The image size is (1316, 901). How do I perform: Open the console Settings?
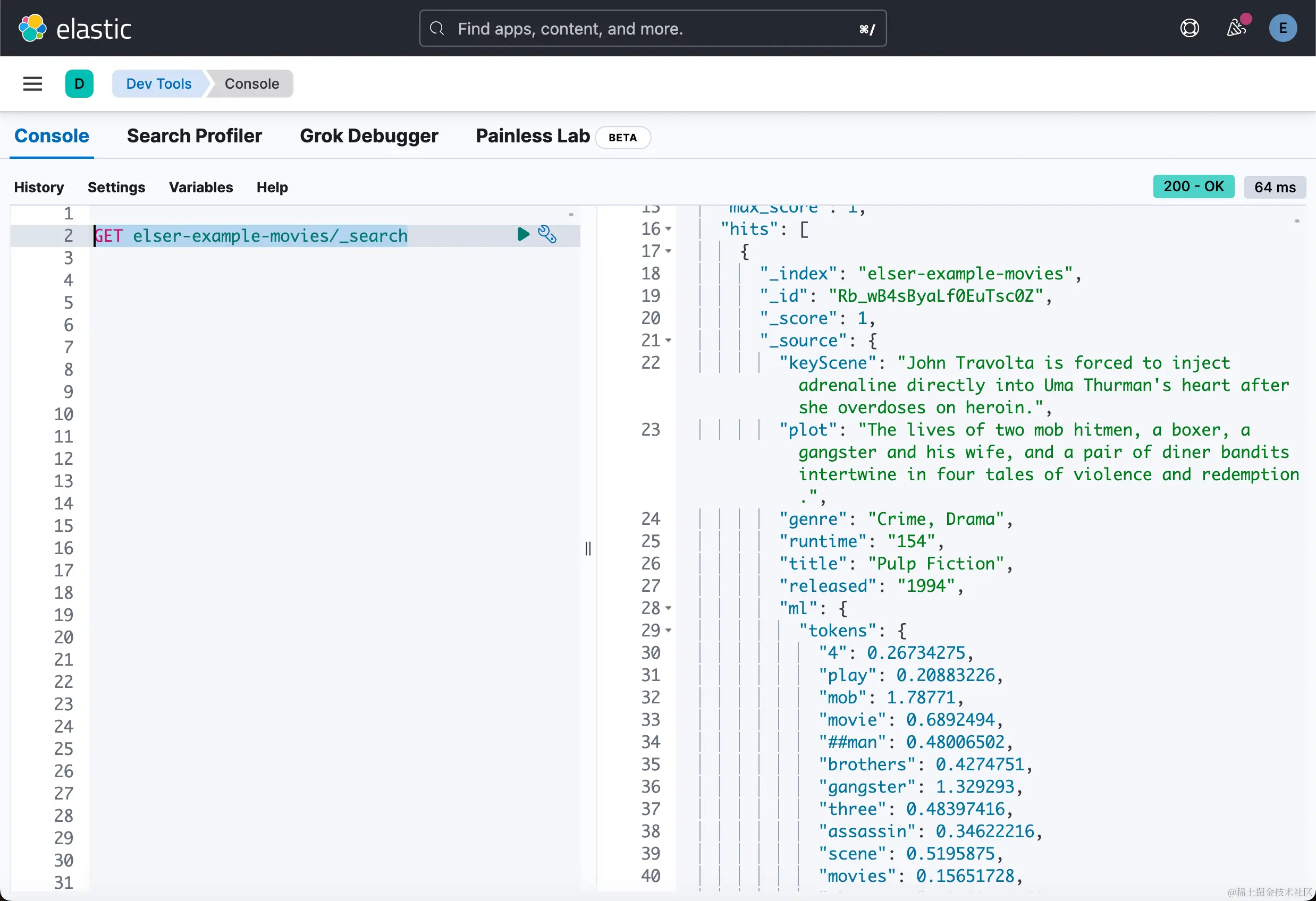click(116, 188)
